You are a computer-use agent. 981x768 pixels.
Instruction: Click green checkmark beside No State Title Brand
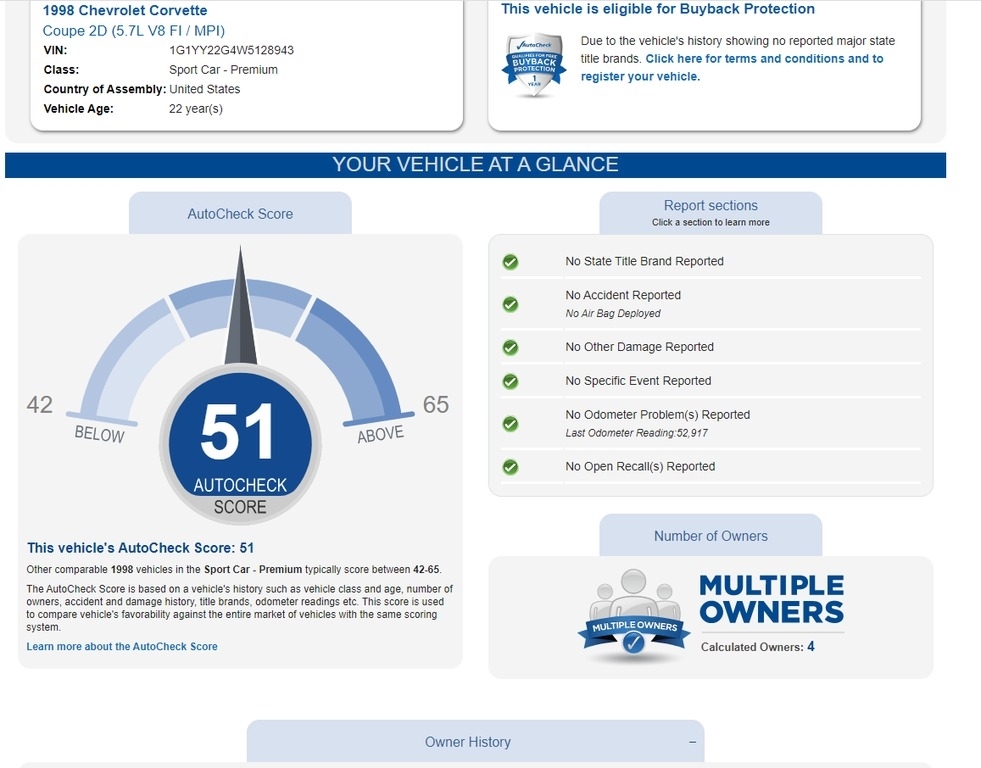click(x=510, y=262)
